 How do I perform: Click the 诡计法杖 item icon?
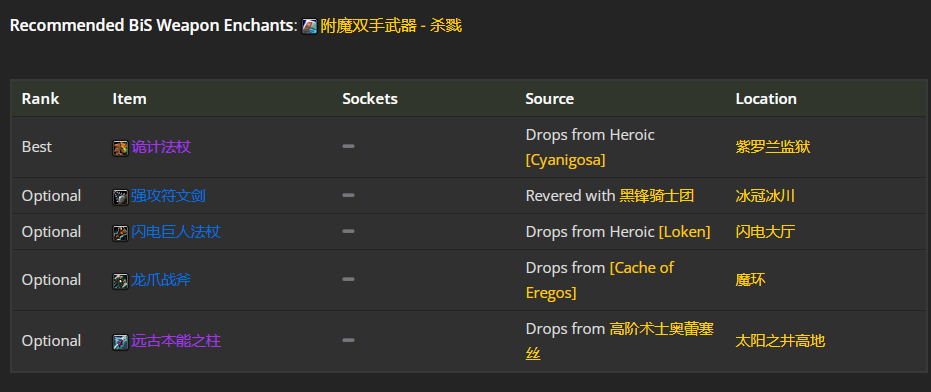click(x=121, y=148)
